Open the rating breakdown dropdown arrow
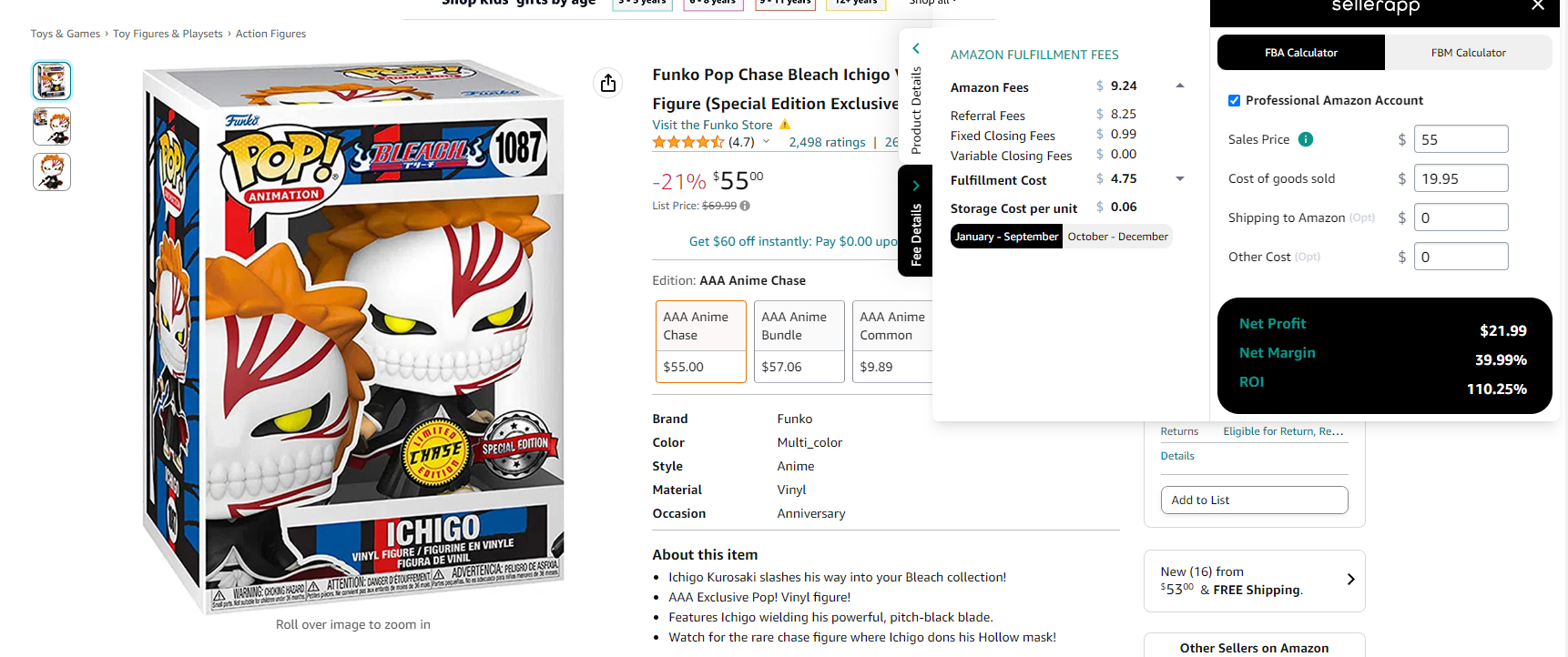 (766, 142)
